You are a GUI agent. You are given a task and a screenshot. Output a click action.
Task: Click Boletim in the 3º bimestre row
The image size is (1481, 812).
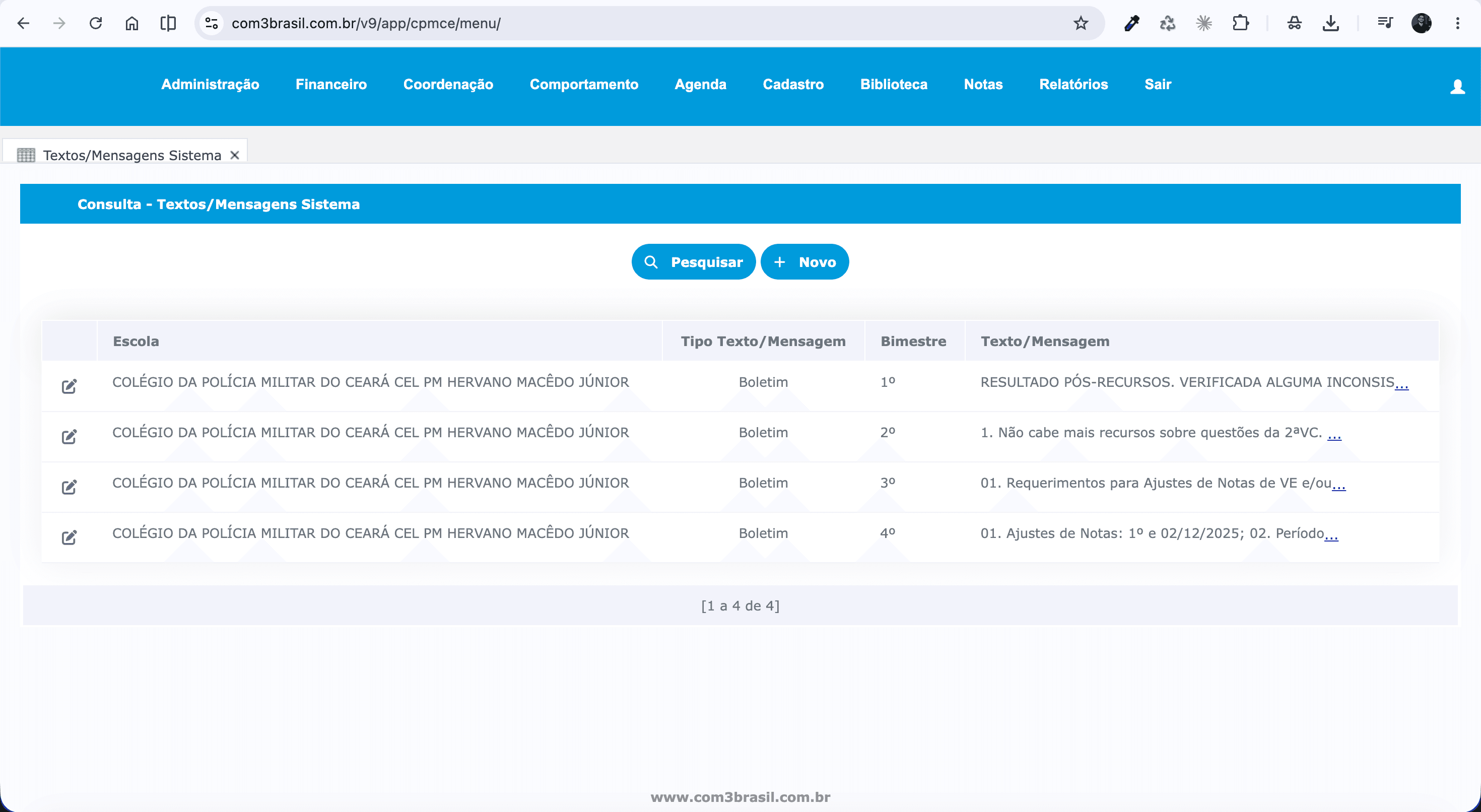click(763, 483)
